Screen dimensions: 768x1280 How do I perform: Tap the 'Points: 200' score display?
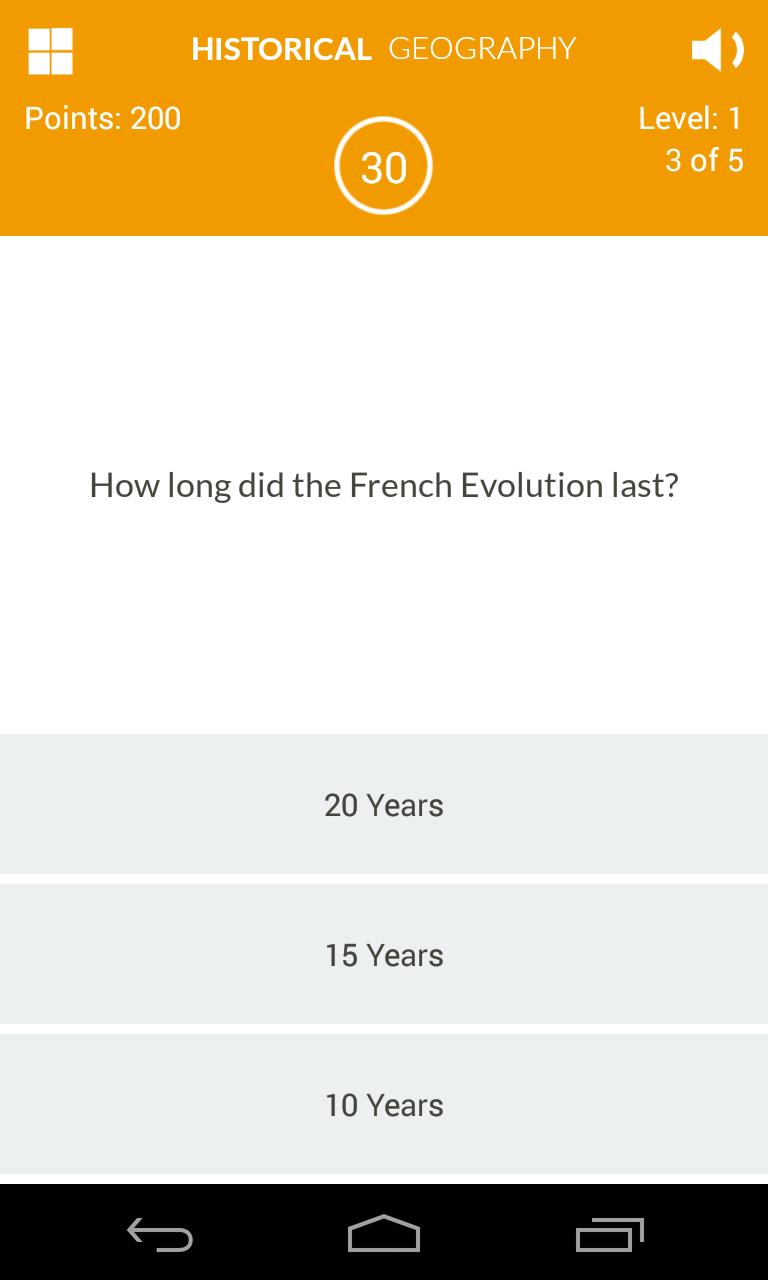click(101, 118)
